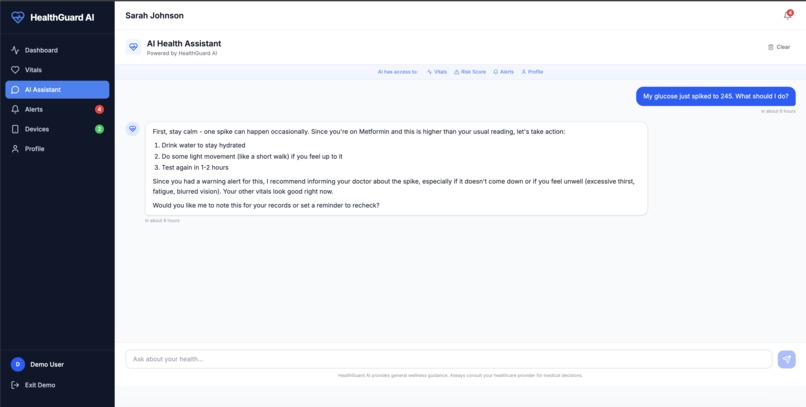Viewport: 806px width, 407px height.
Task: Click the Sarah Johnson patient name
Action: coord(154,15)
